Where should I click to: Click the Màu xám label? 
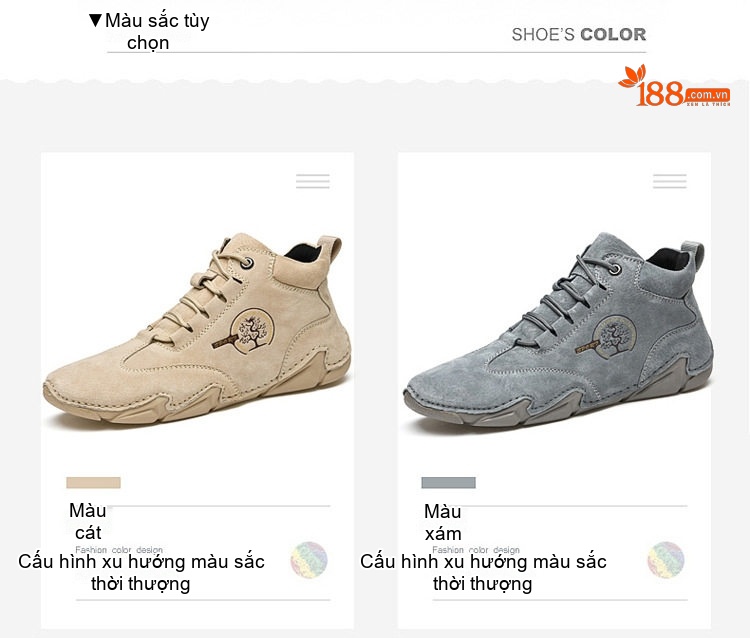coord(443,522)
